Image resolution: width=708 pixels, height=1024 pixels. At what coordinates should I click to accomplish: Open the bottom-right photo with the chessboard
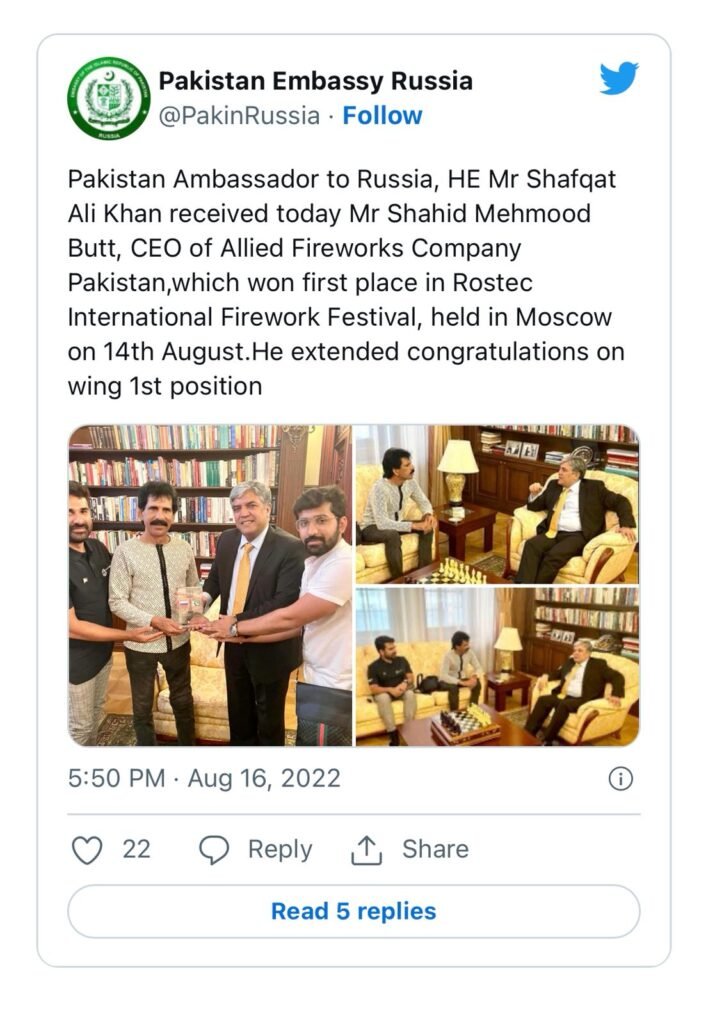click(497, 668)
